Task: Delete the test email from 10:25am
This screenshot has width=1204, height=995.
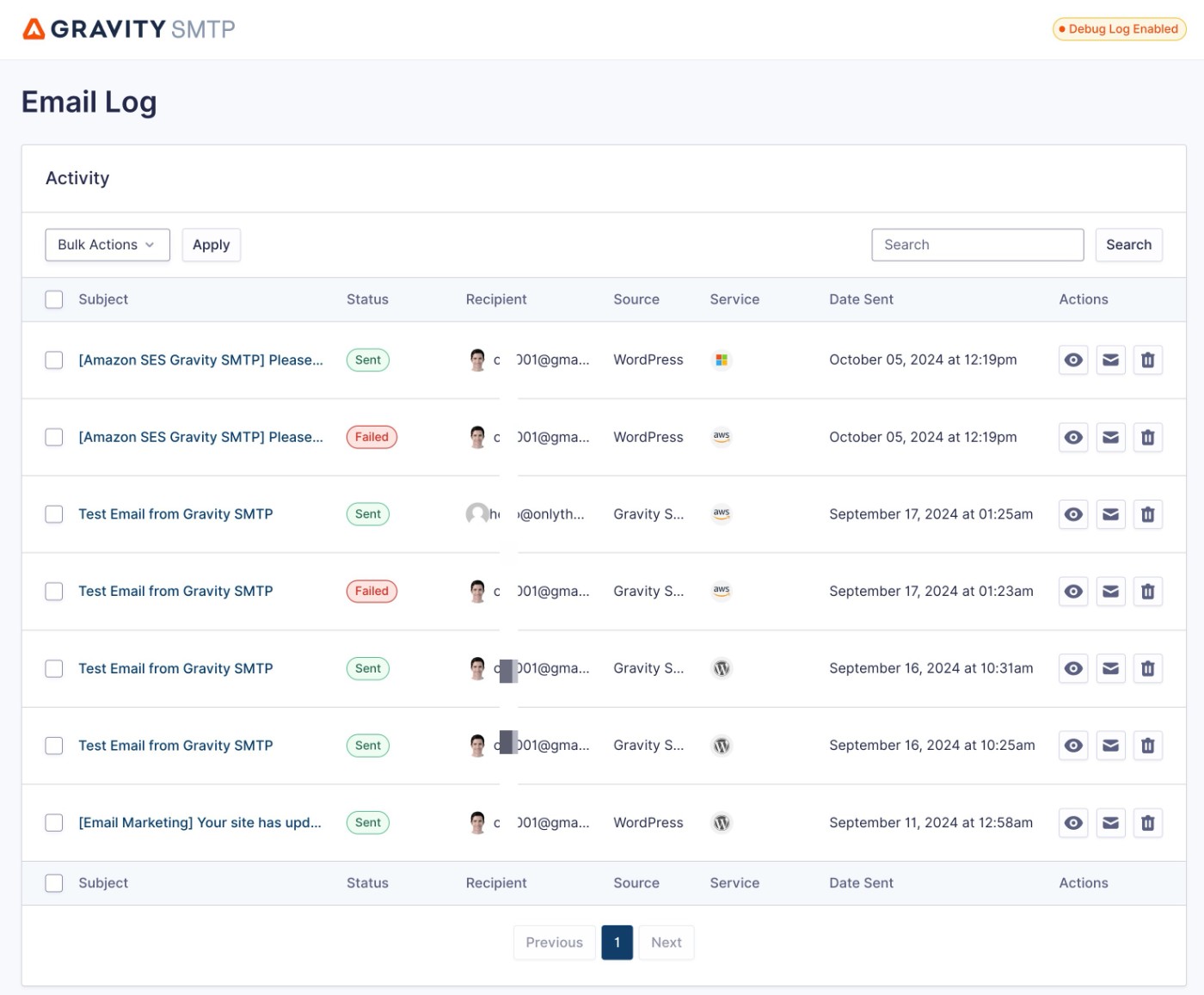Action: tap(1148, 746)
